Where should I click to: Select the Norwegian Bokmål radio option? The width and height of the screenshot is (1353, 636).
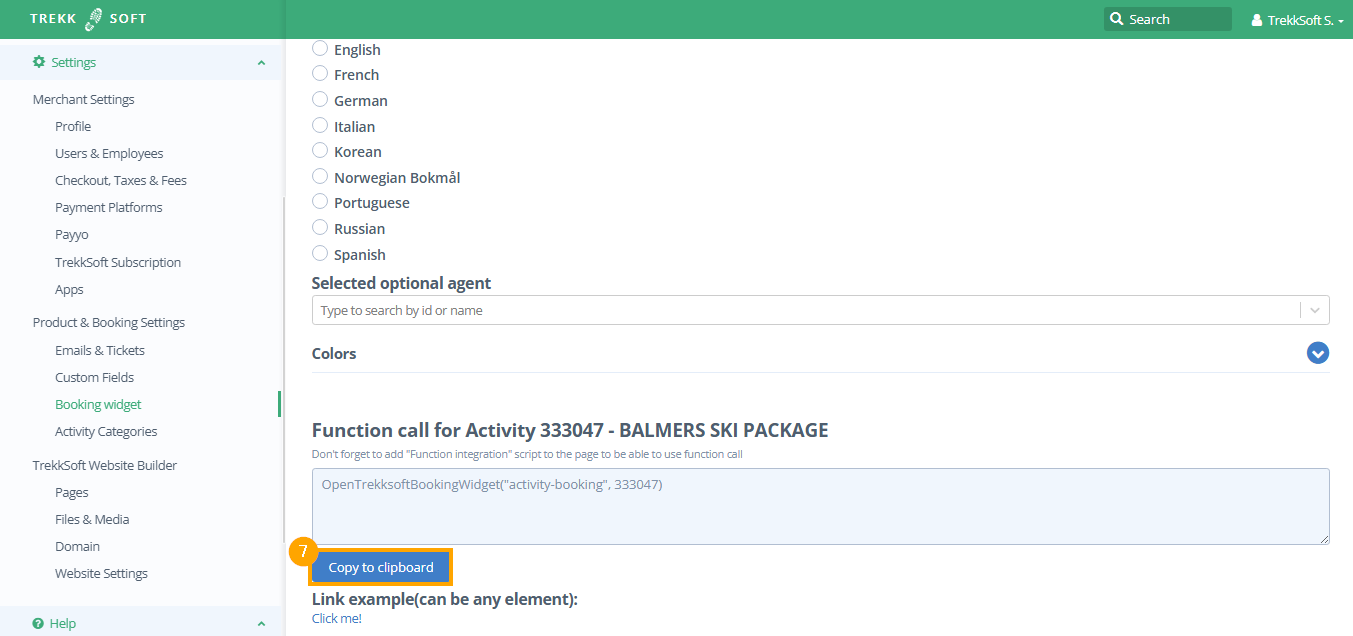320,176
